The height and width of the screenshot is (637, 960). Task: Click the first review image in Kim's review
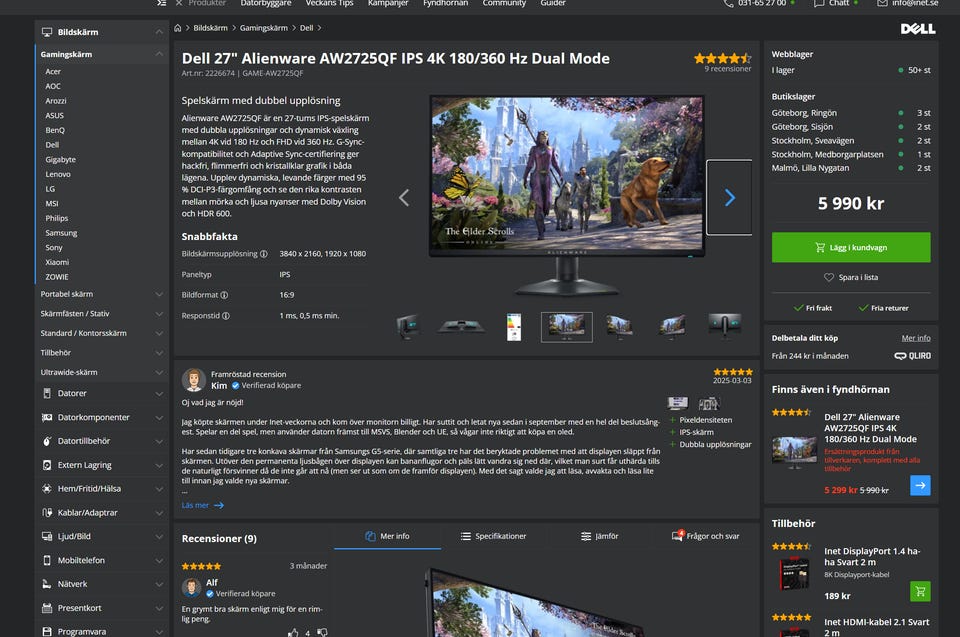click(x=678, y=403)
